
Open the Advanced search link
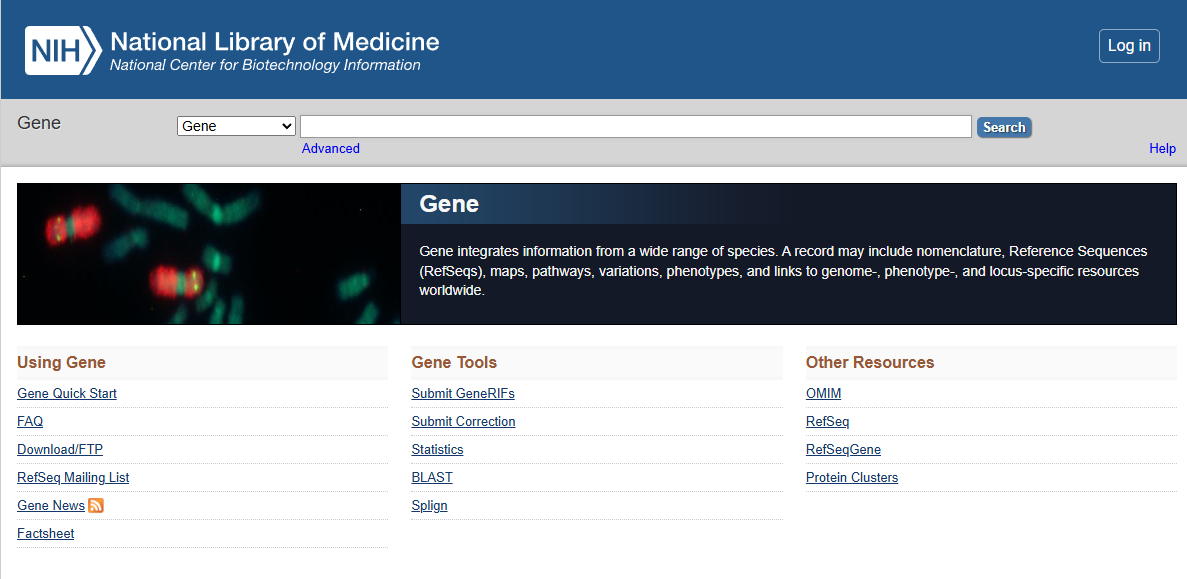331,148
